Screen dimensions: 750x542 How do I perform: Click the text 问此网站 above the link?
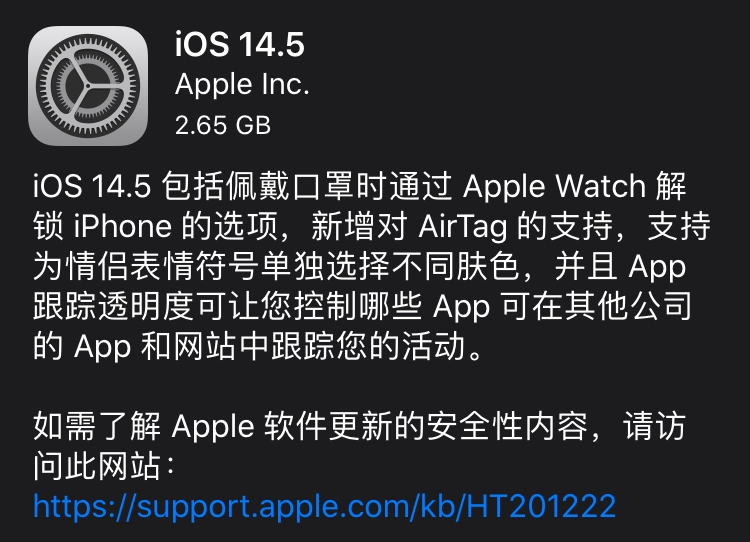click(x=97, y=466)
